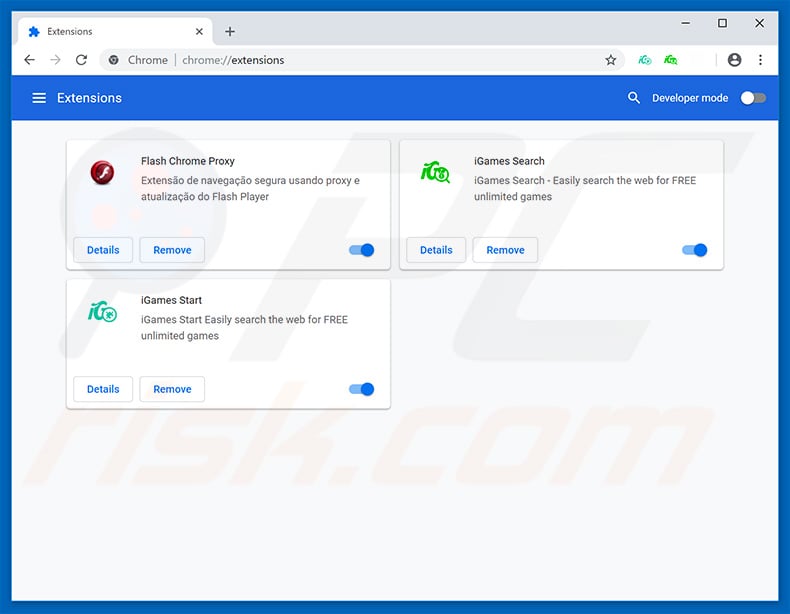Click the Extensions tab puzzle-piece favicon

click(x=34, y=32)
